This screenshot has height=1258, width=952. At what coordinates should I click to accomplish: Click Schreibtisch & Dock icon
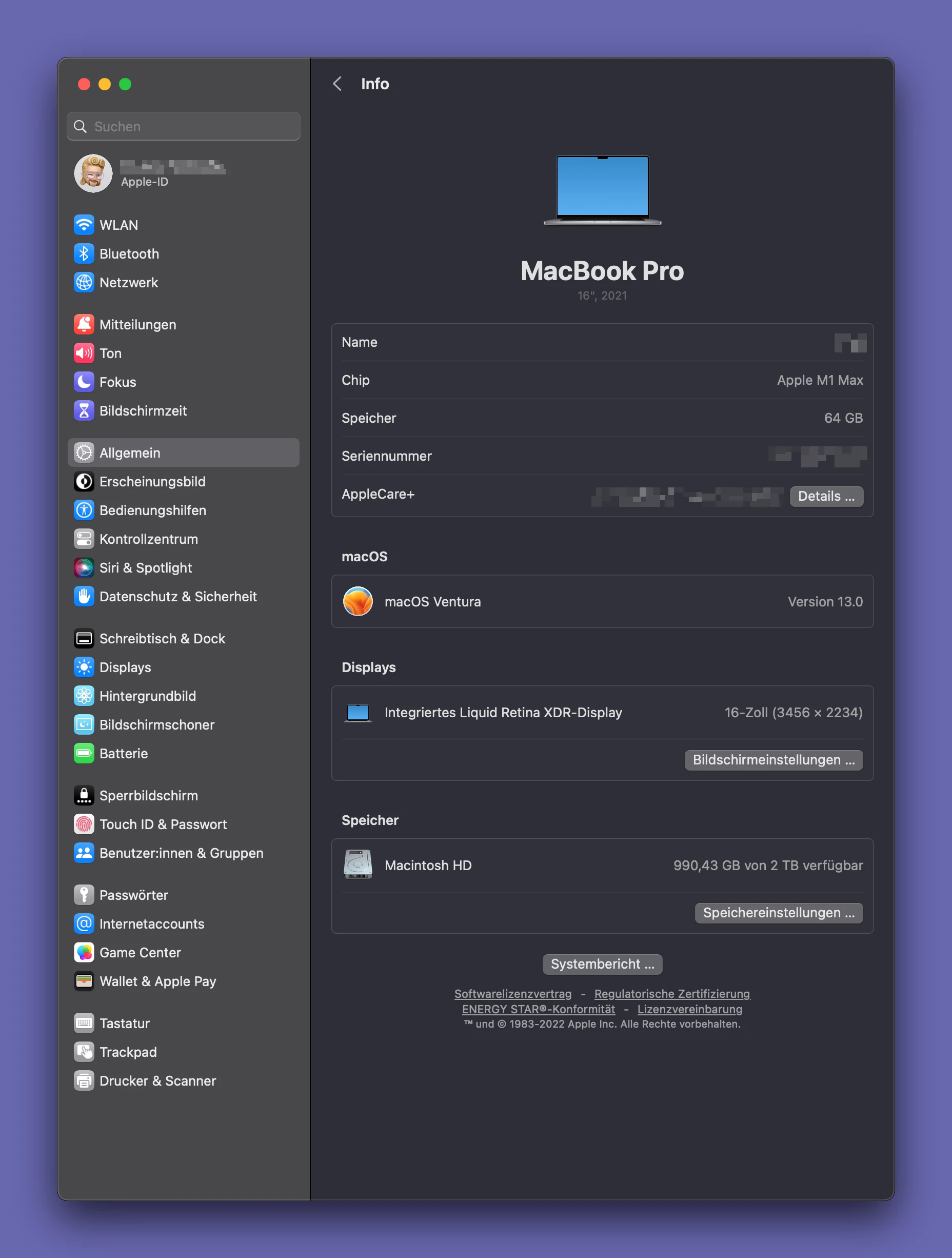pyautogui.click(x=84, y=638)
